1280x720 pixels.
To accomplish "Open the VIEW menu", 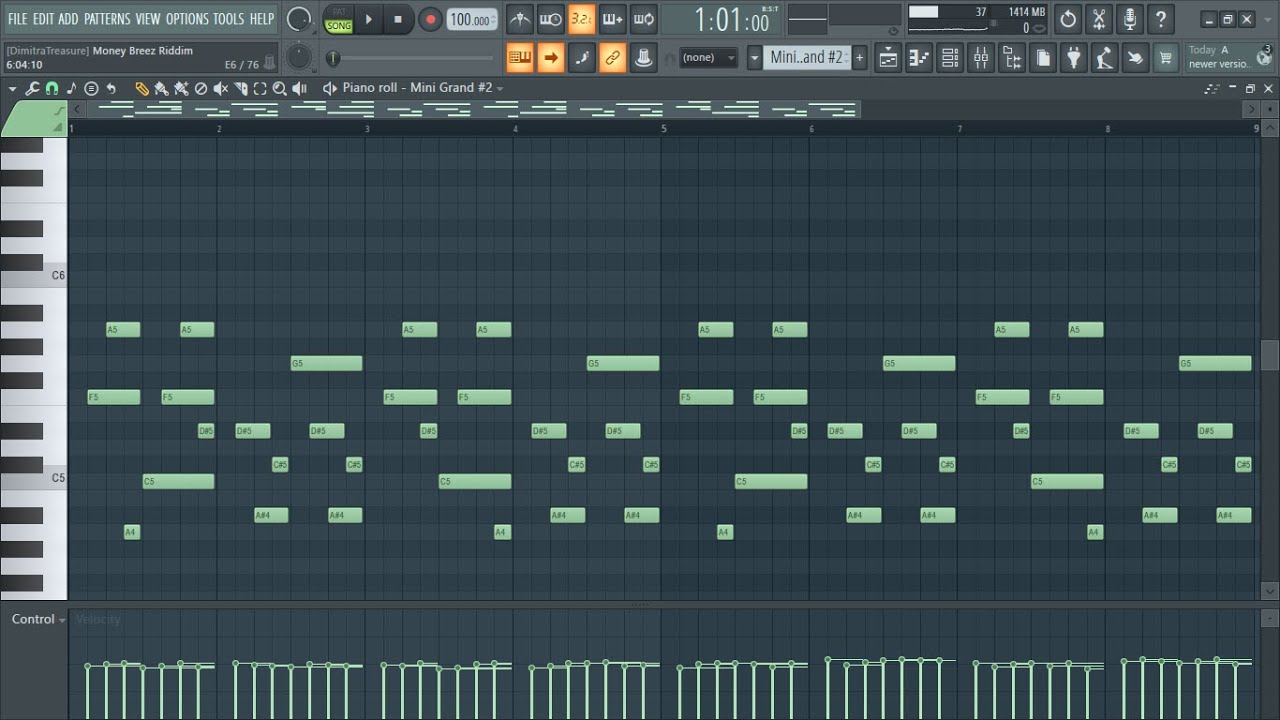I will pyautogui.click(x=148, y=19).
